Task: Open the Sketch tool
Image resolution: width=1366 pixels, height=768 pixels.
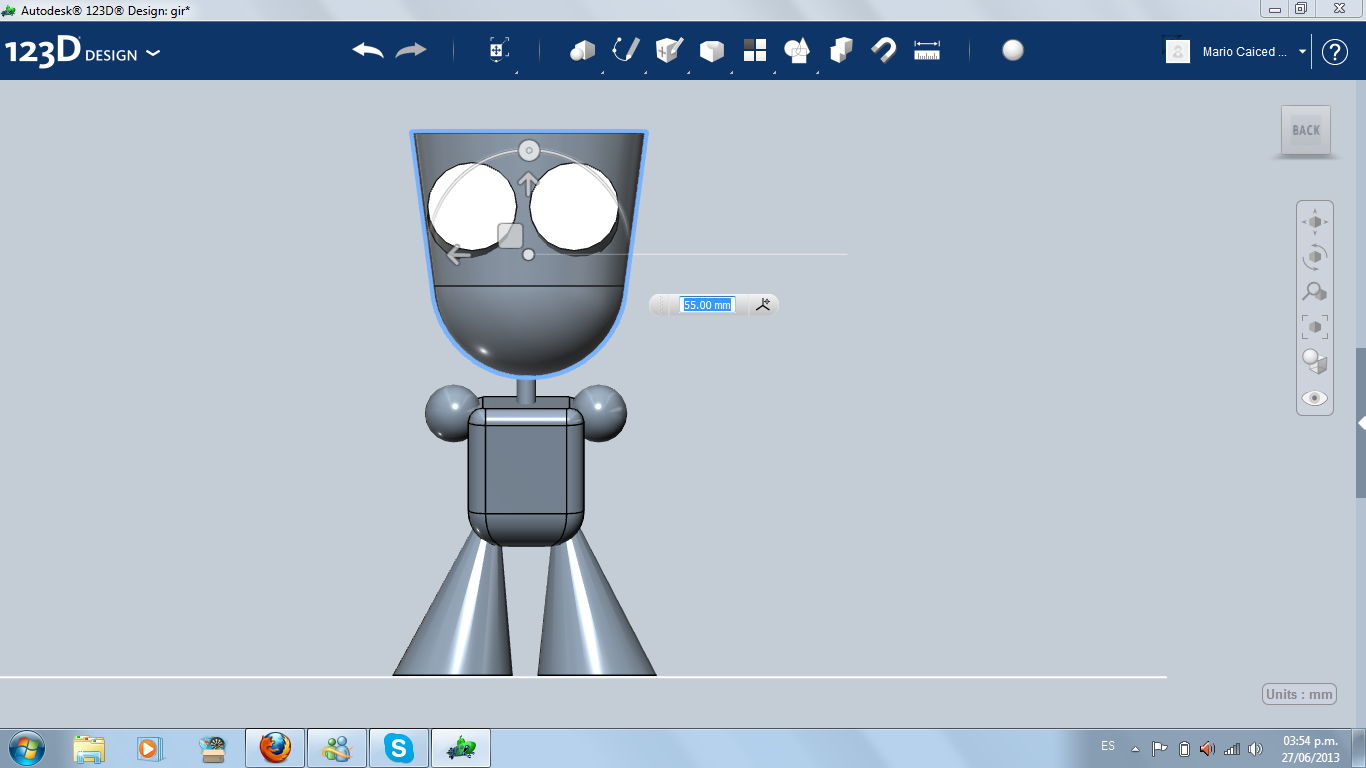Action: point(626,50)
